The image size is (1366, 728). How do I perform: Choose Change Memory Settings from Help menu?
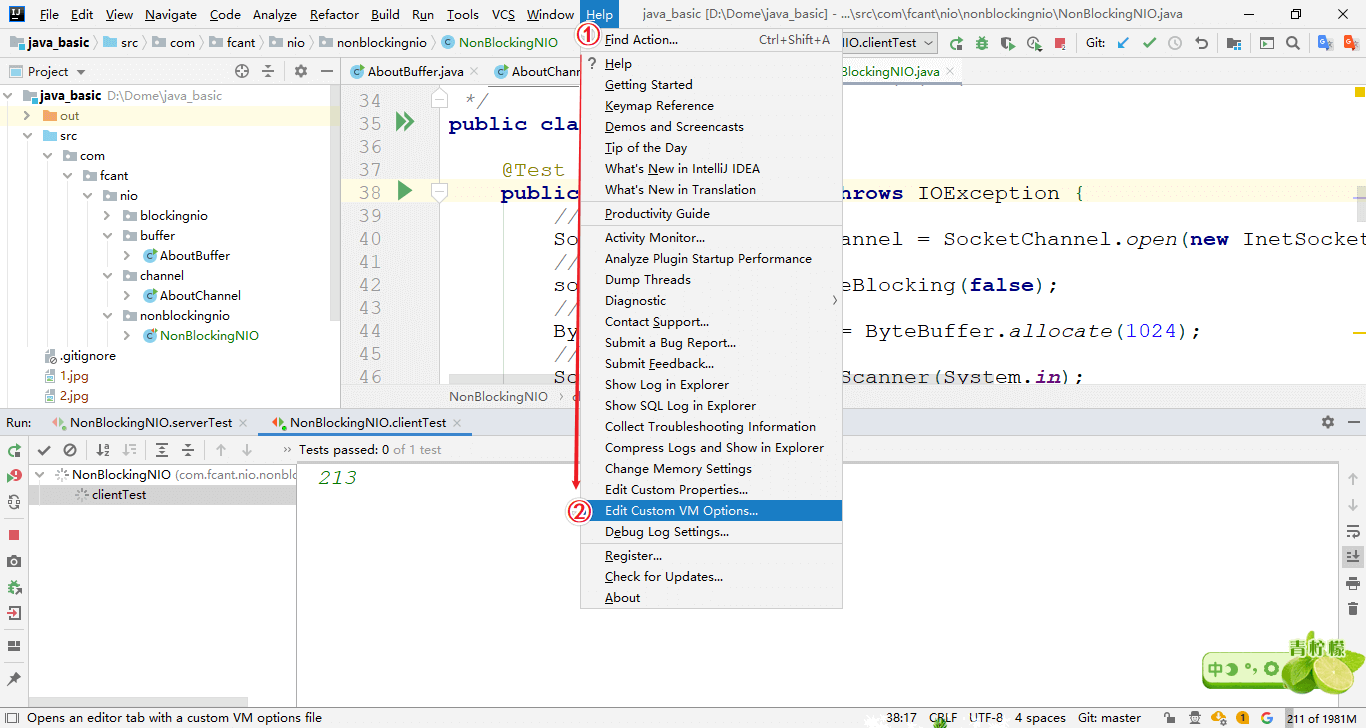pos(711,469)
